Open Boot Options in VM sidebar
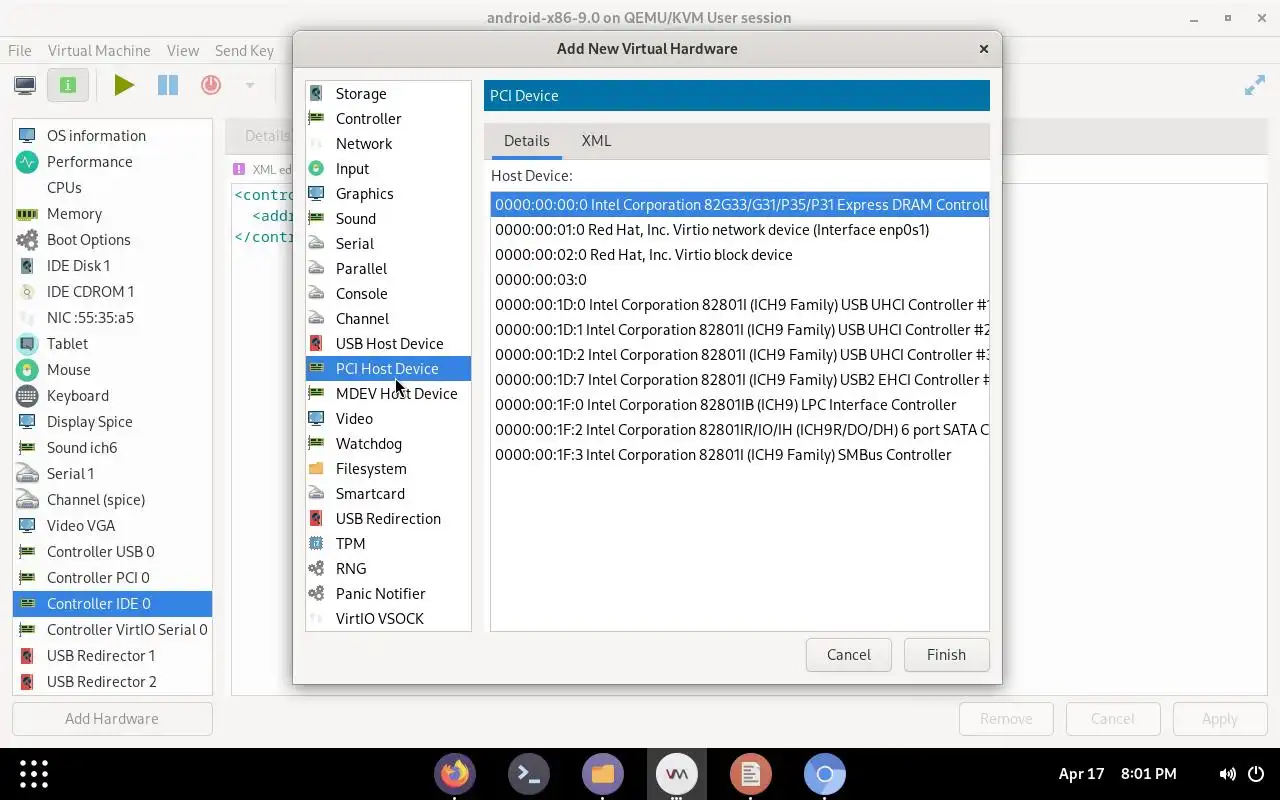Viewport: 1280px width, 800px height. pos(112,240)
